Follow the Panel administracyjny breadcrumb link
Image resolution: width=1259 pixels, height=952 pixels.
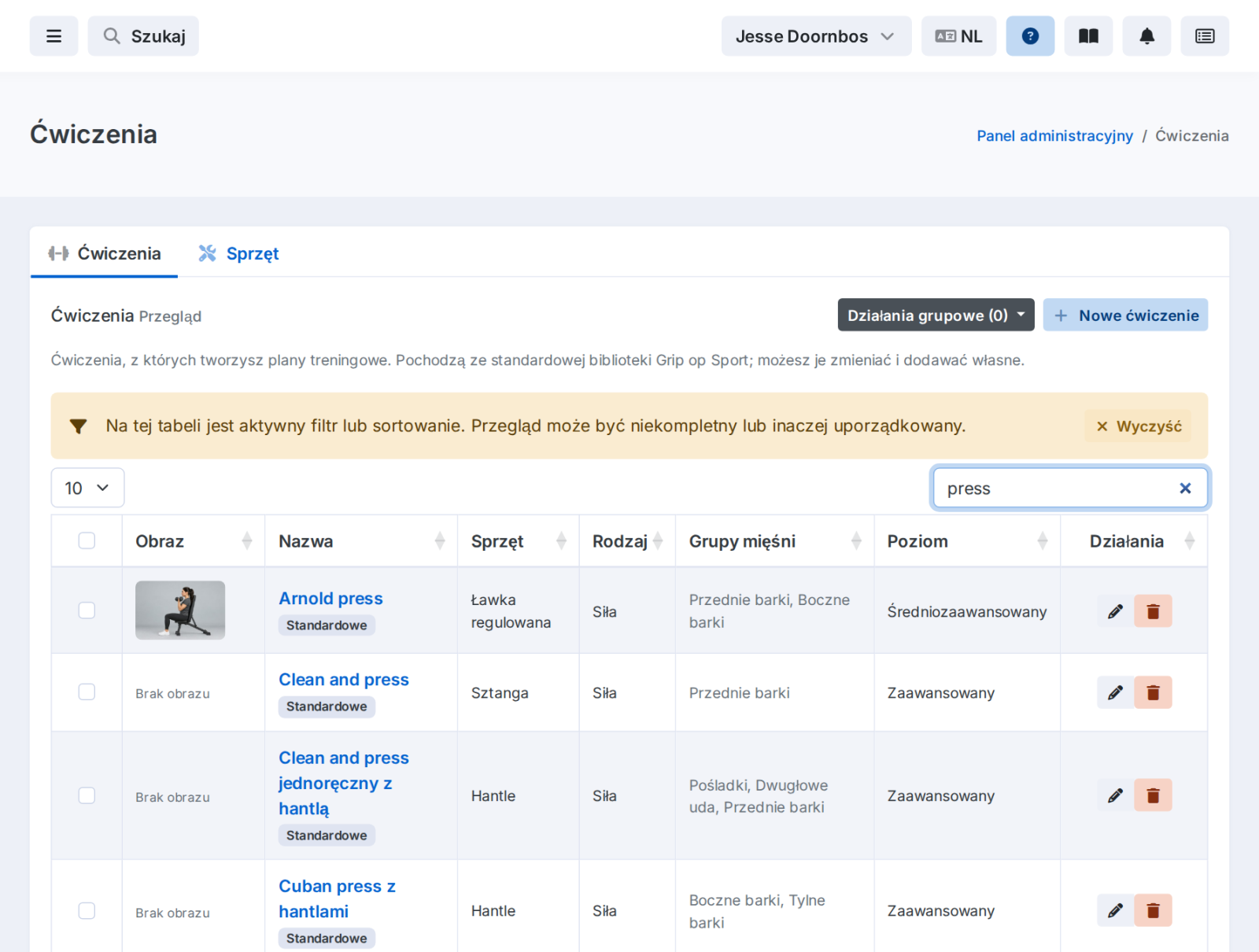1054,135
